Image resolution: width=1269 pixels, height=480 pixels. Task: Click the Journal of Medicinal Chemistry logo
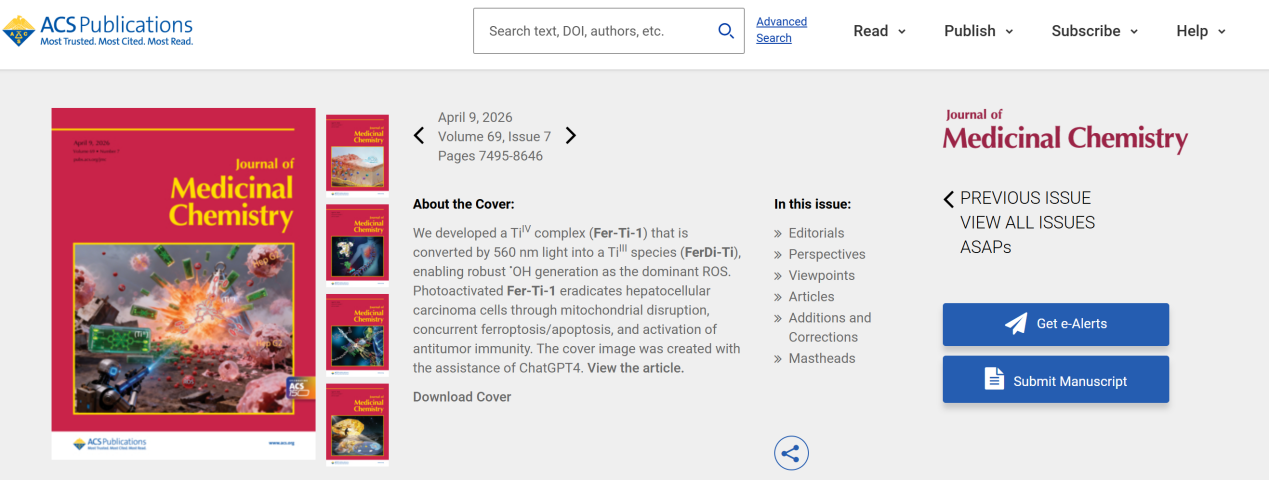click(x=1065, y=131)
